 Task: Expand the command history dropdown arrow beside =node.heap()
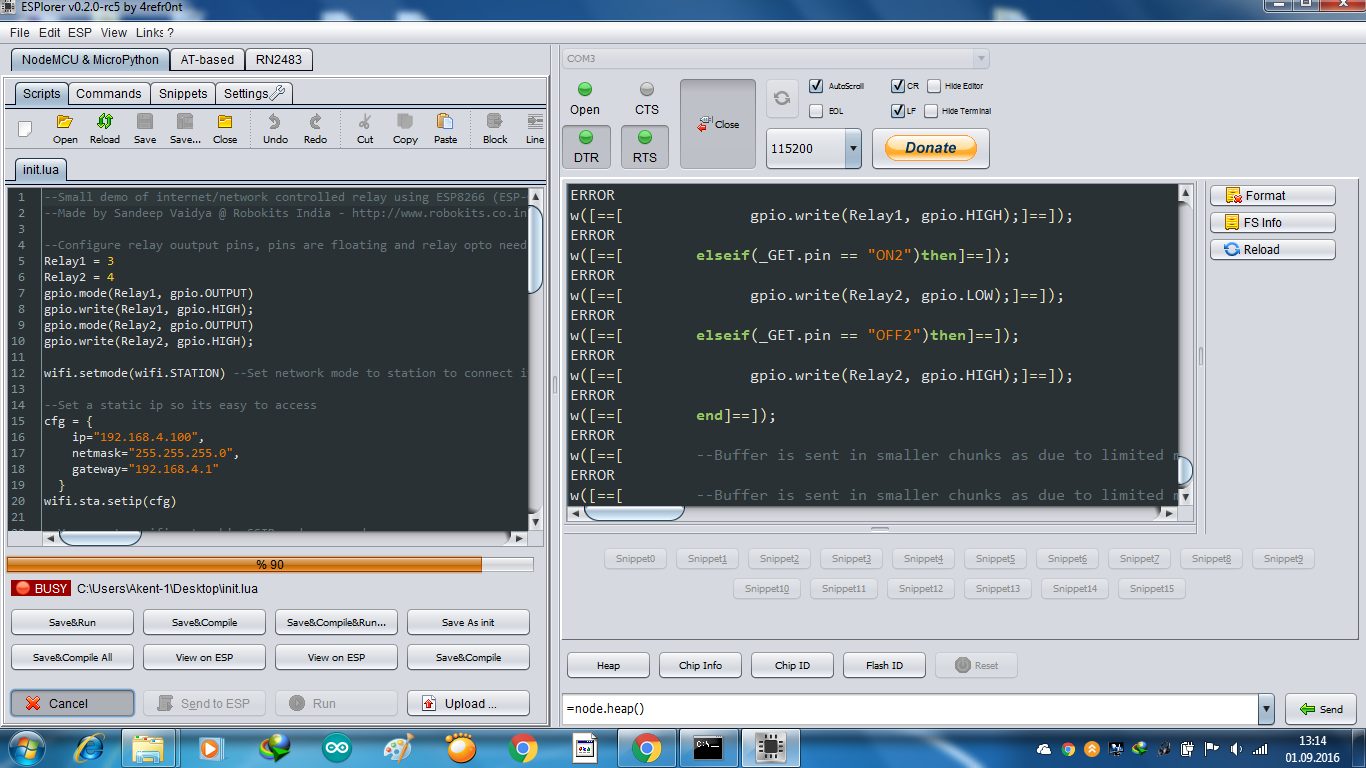1266,709
